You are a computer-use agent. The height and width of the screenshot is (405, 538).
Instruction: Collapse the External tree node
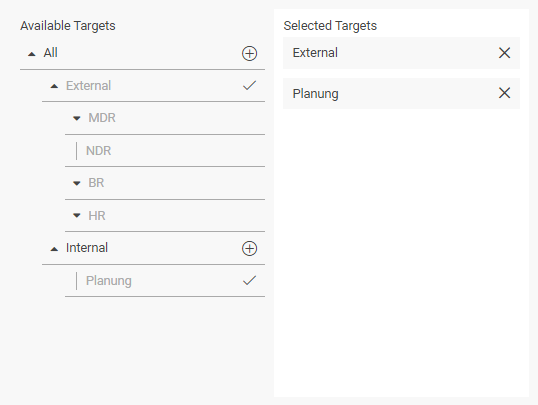[x=54, y=86]
